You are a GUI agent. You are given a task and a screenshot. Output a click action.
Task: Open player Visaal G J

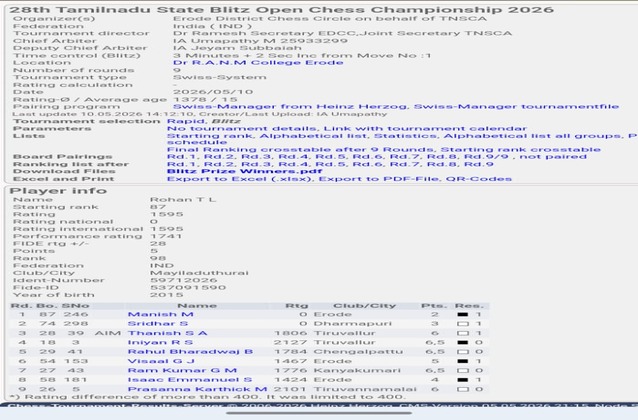click(x=161, y=361)
